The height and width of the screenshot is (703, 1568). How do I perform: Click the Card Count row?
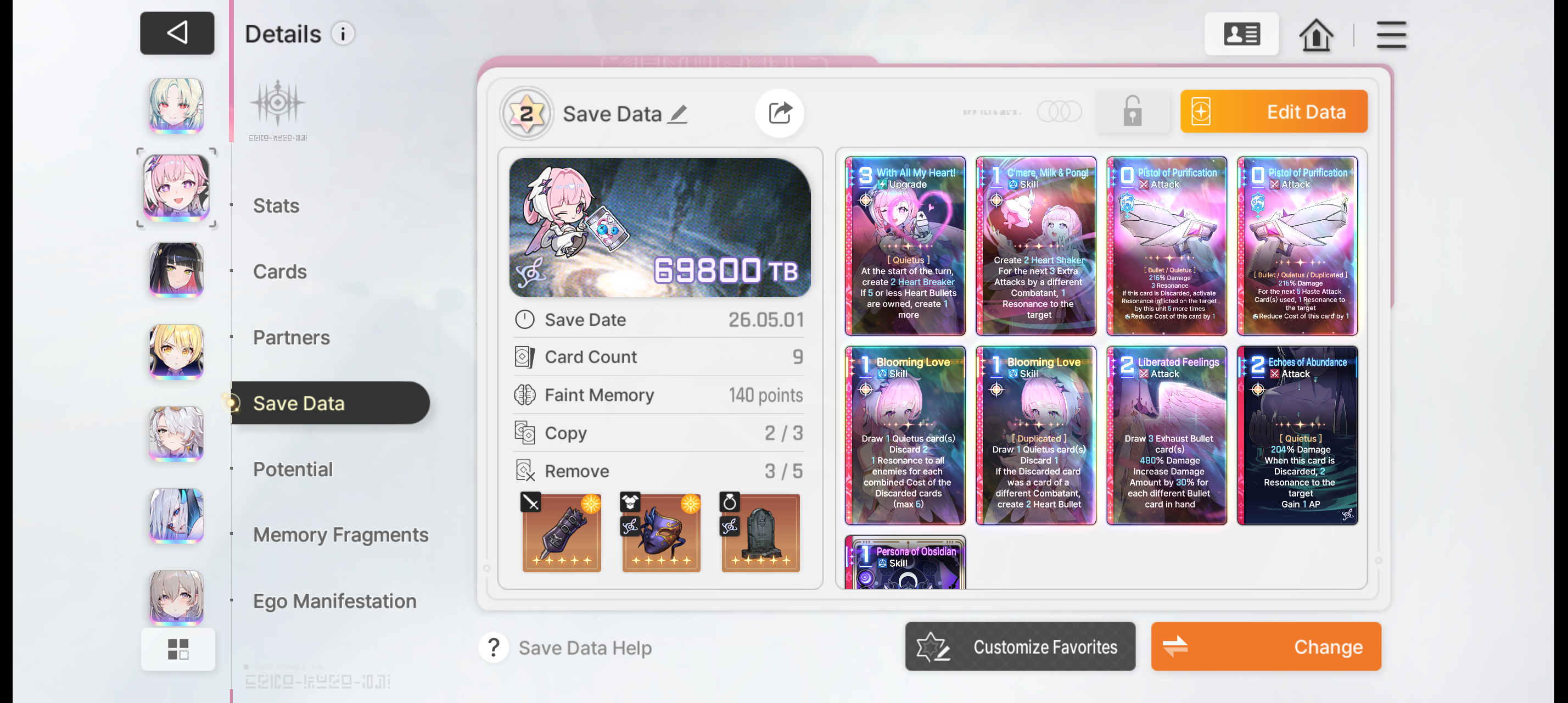tap(659, 356)
